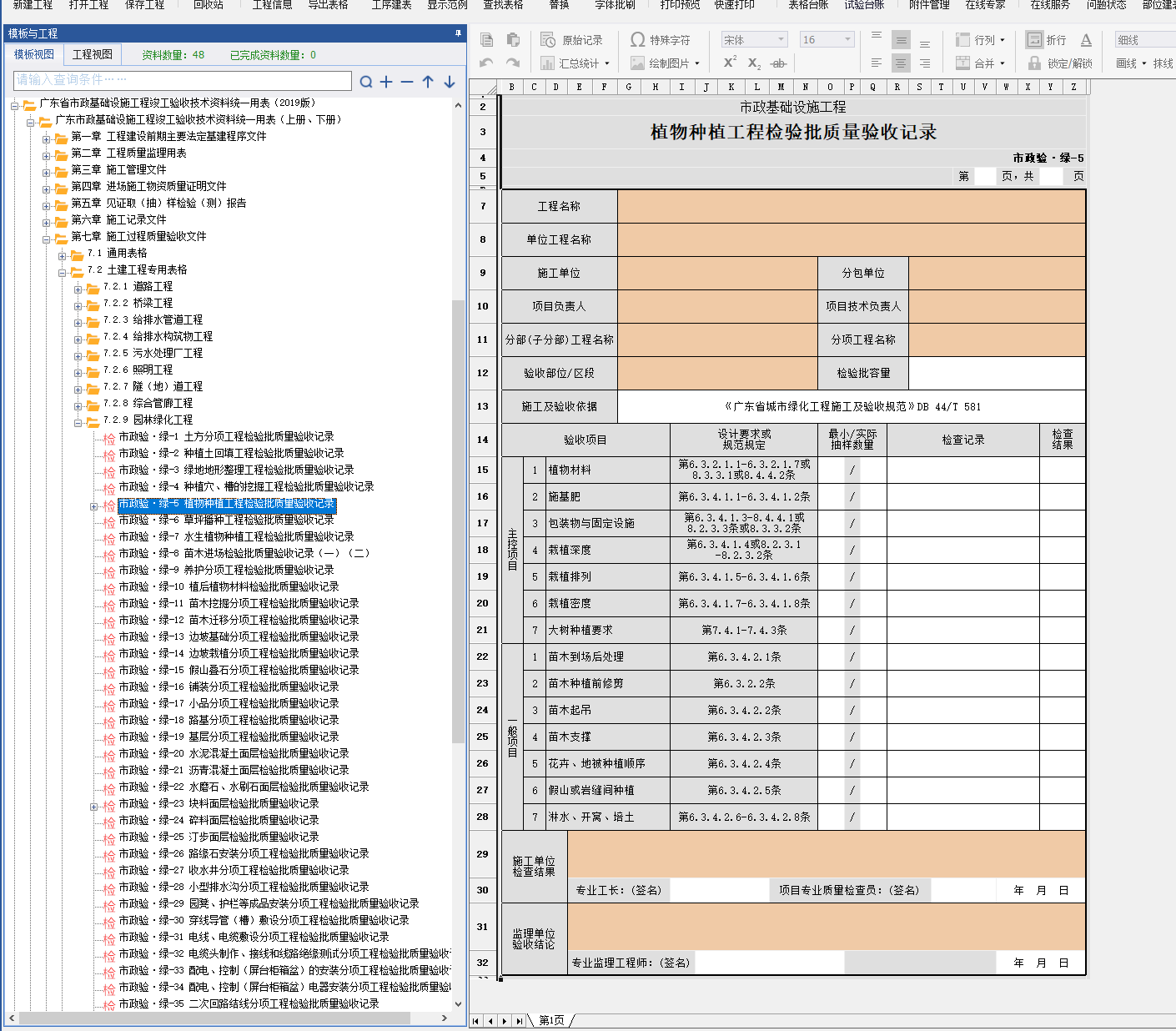This screenshot has width=1176, height=1031.
Task: Click the tree panel vertical scrollbar
Action: pyautogui.click(x=458, y=521)
